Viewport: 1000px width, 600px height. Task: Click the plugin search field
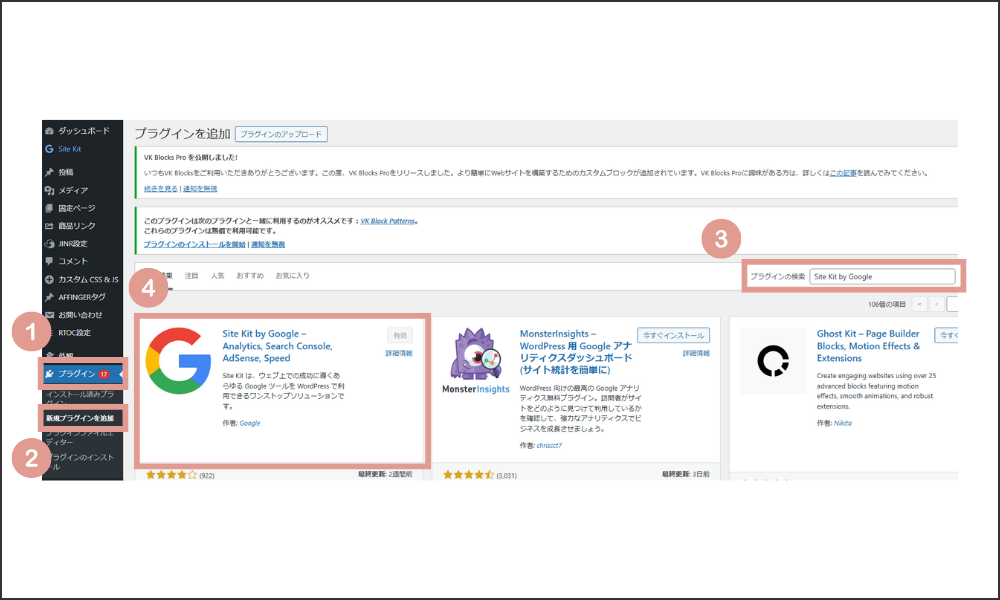[883, 276]
